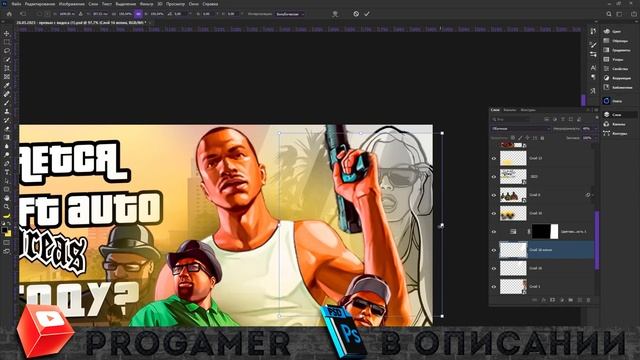Click the yellow background color swatch
640x360 pixels.
(x=8, y=233)
